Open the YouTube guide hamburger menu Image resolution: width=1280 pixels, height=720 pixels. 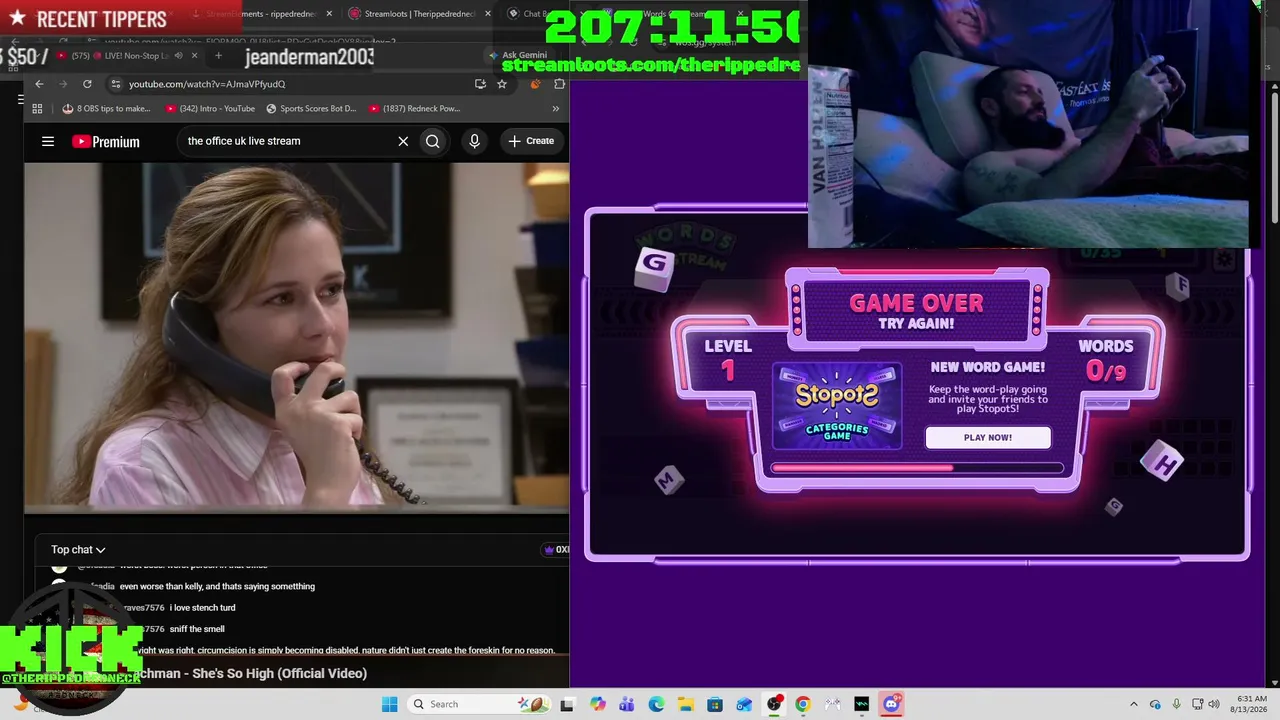(x=48, y=141)
